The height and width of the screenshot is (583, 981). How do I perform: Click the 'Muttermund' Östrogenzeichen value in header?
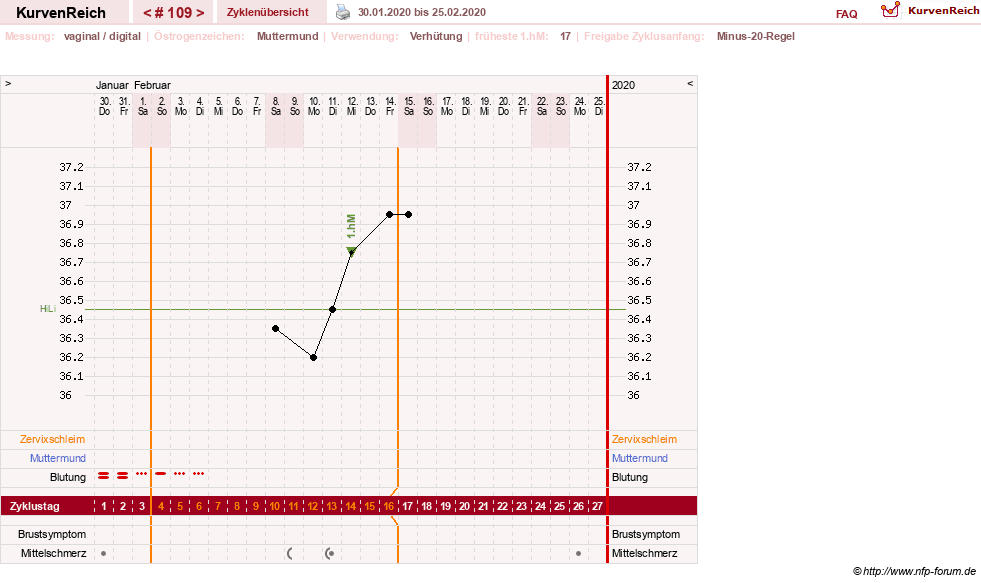click(288, 36)
